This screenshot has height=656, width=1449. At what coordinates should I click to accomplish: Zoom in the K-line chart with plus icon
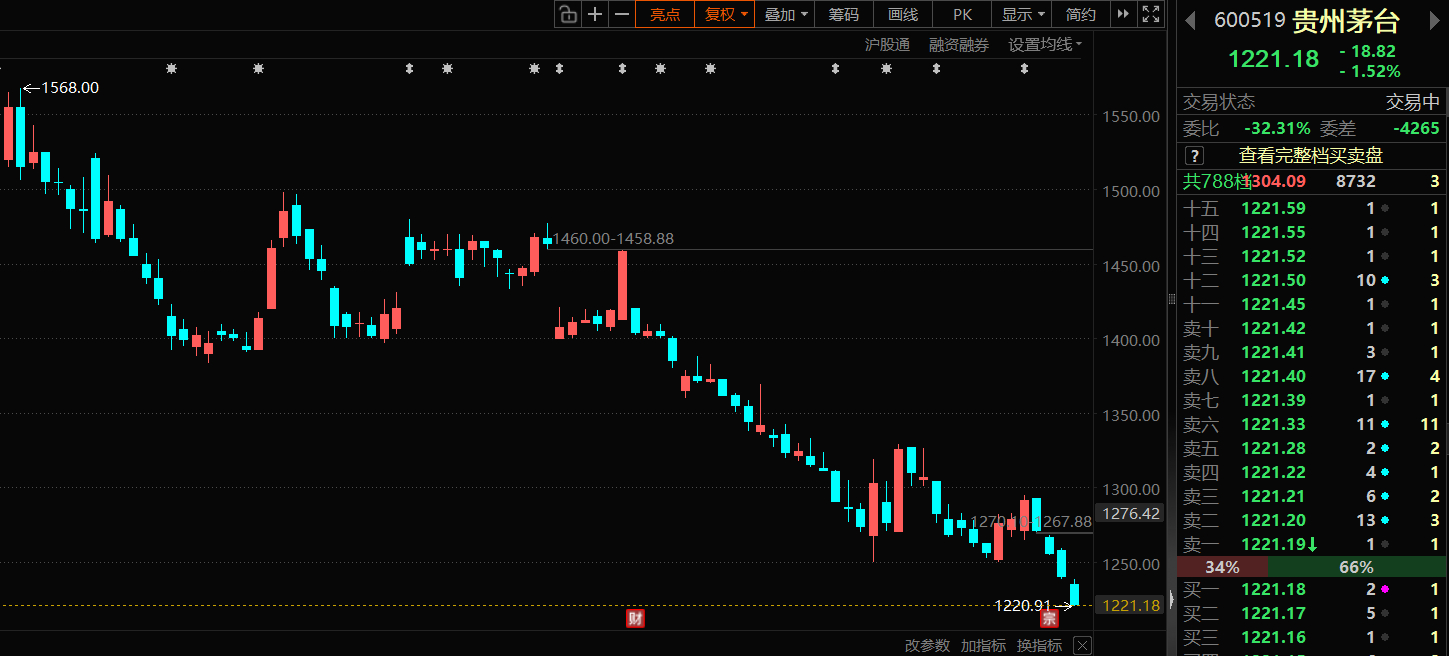[595, 14]
